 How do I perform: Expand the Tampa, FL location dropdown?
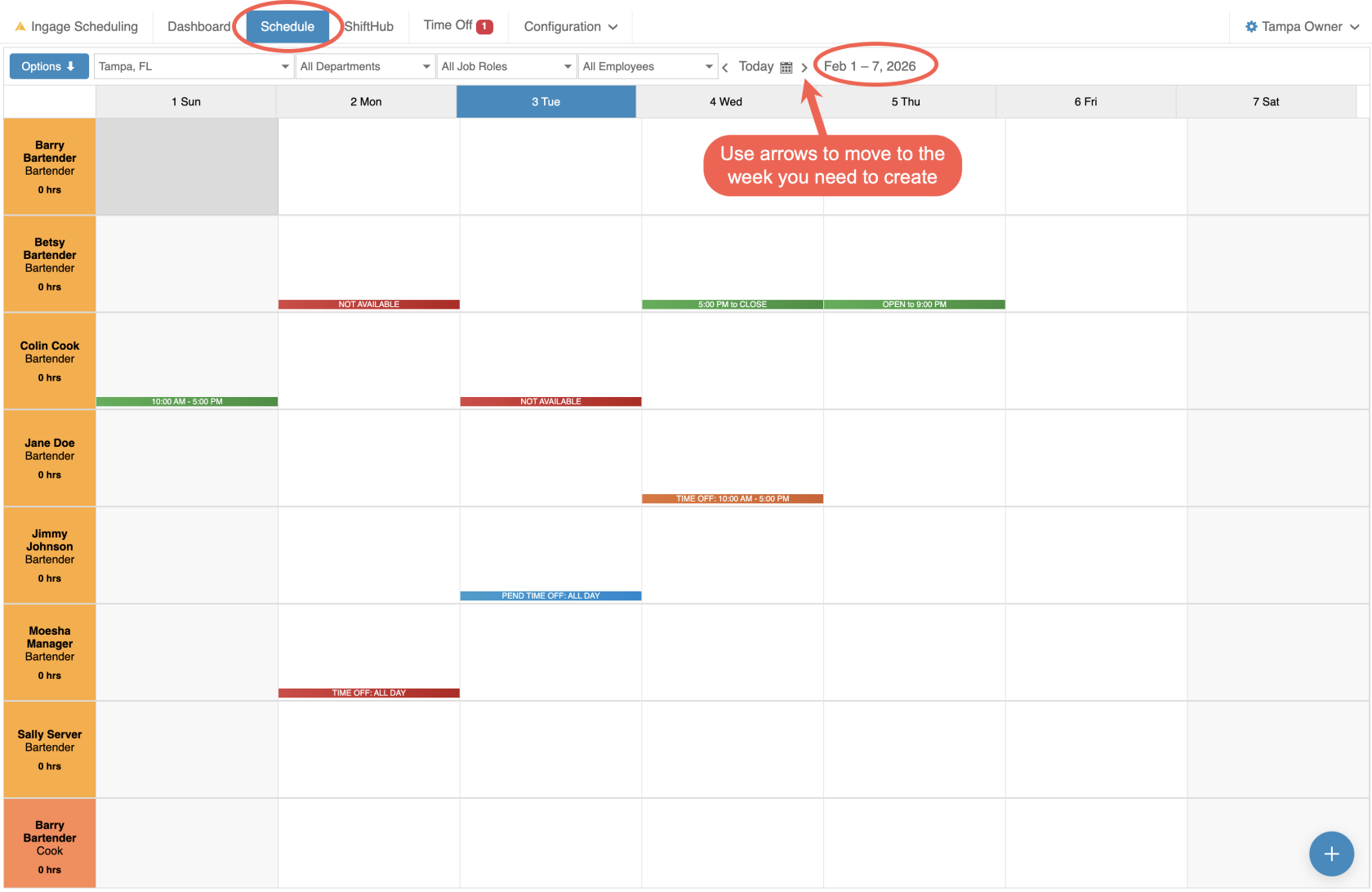tap(194, 66)
